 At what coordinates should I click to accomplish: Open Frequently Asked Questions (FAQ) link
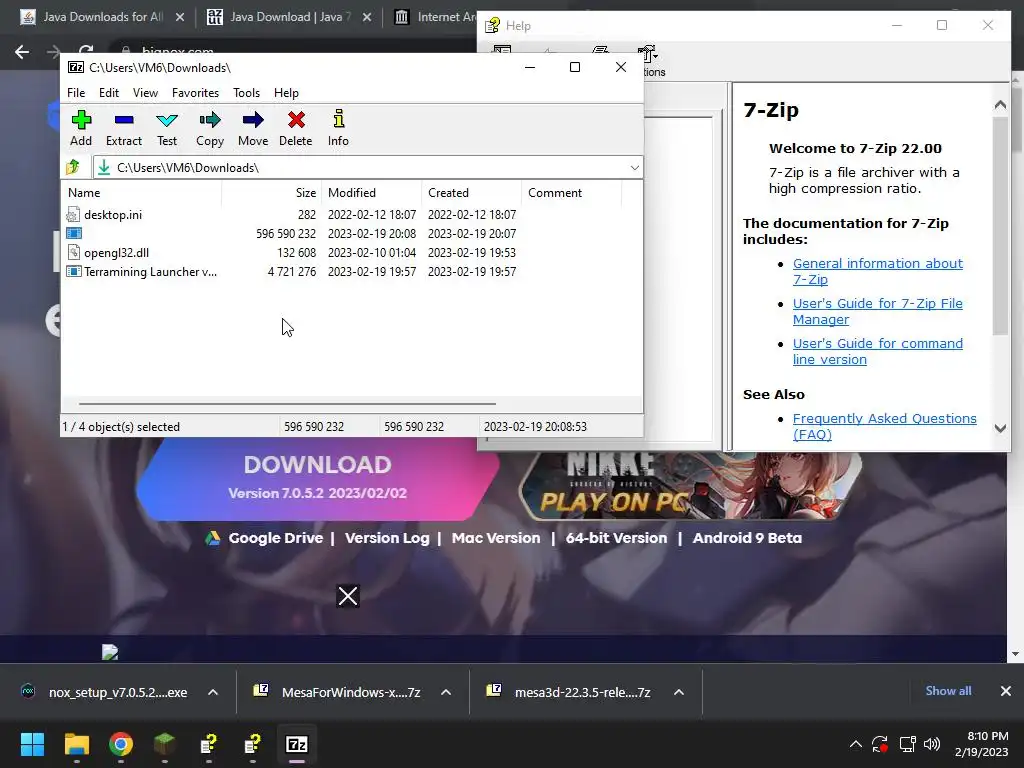[x=884, y=426]
